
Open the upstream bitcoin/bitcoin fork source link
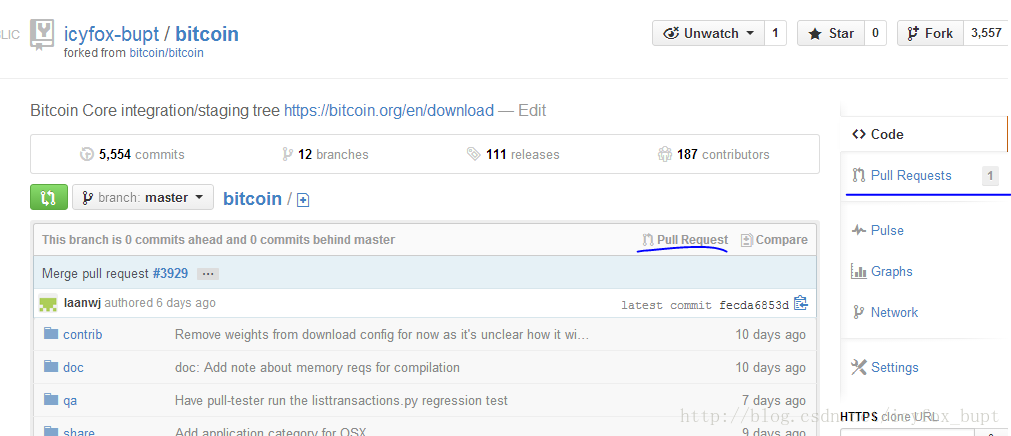166,53
